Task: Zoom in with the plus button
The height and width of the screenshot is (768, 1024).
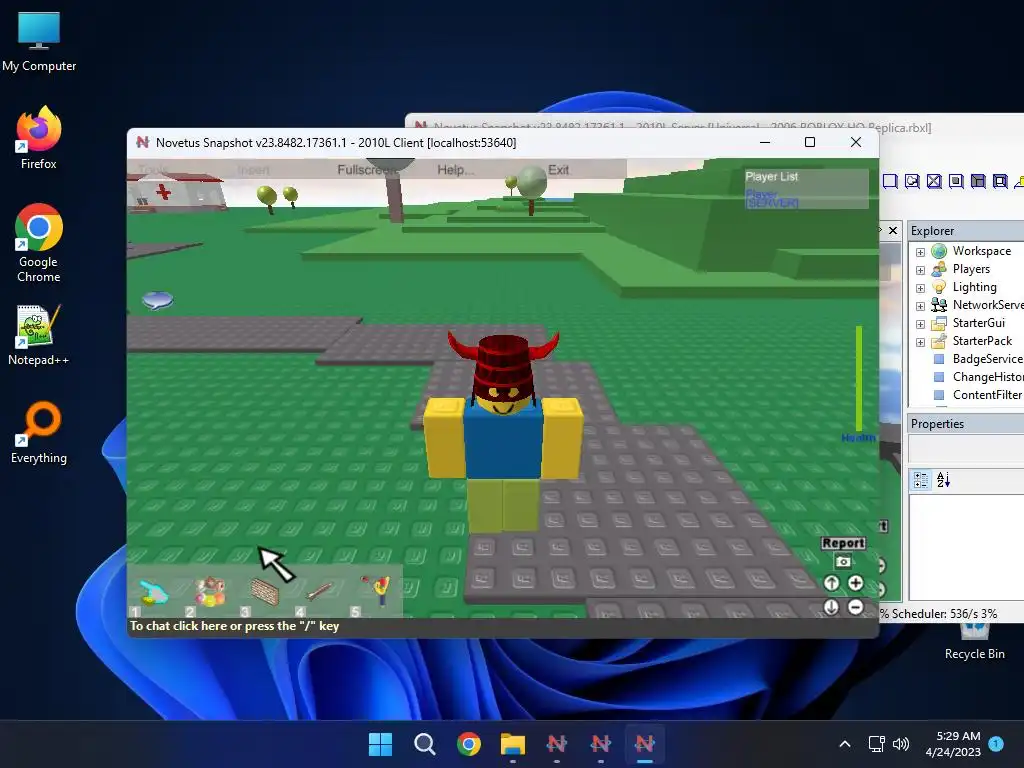Action: [856, 583]
